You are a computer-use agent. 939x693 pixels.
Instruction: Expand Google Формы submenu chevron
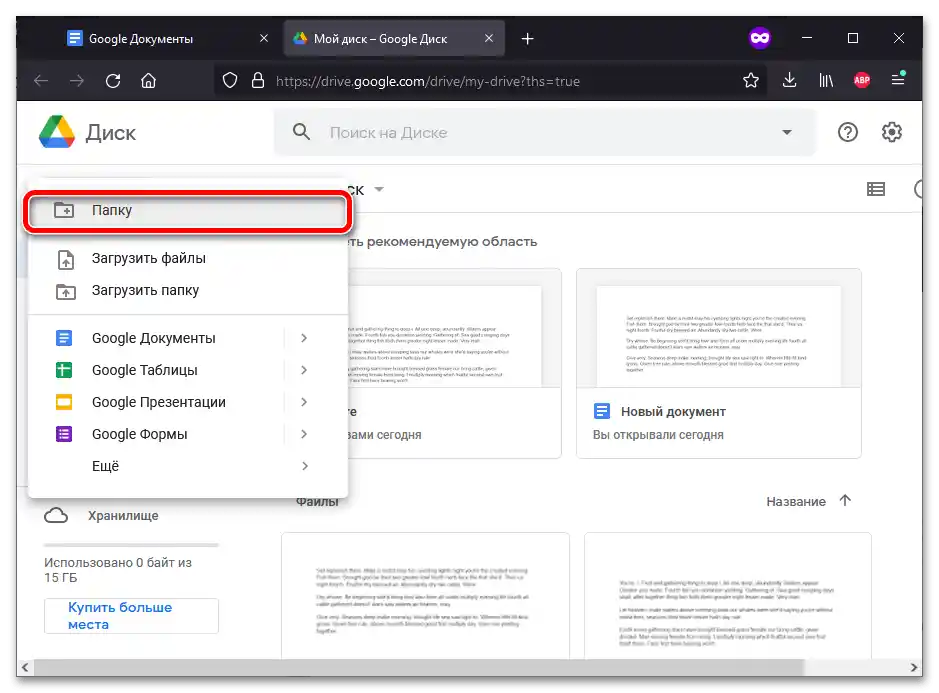[304, 434]
